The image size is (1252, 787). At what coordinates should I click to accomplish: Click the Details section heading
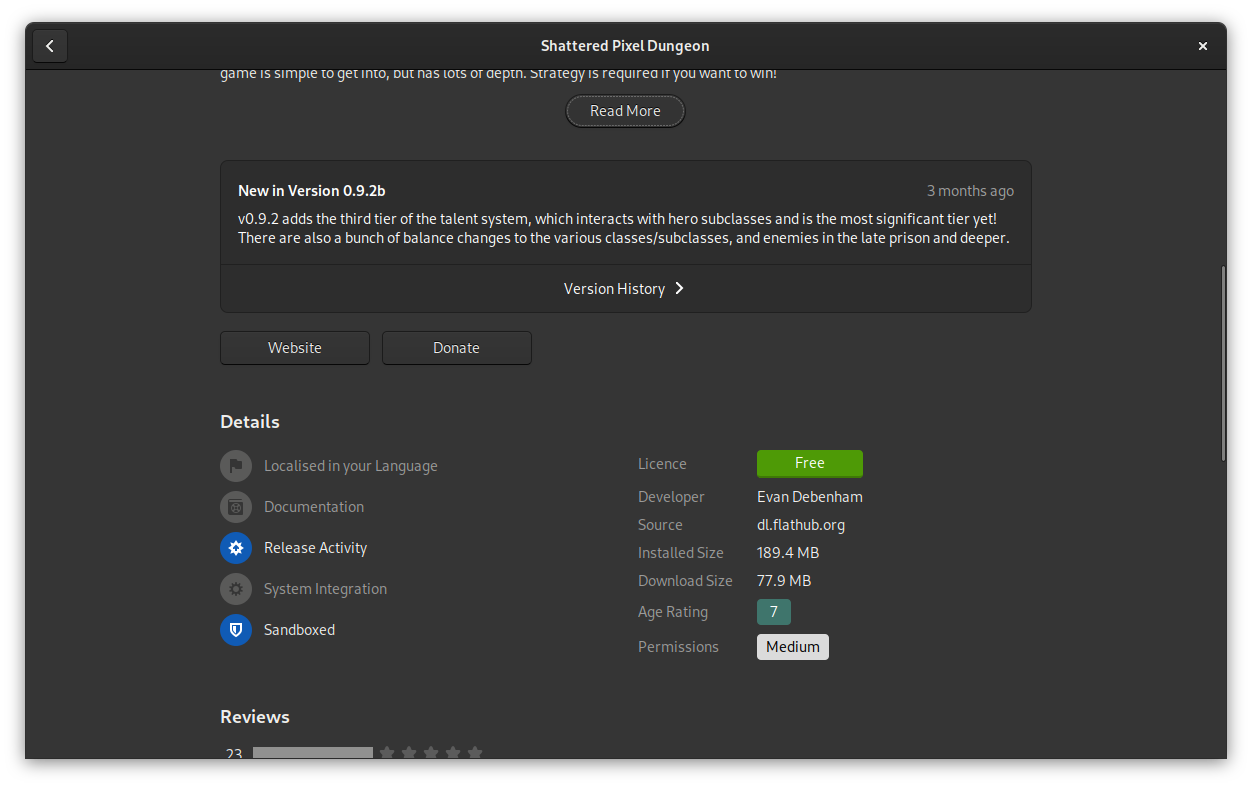point(250,422)
